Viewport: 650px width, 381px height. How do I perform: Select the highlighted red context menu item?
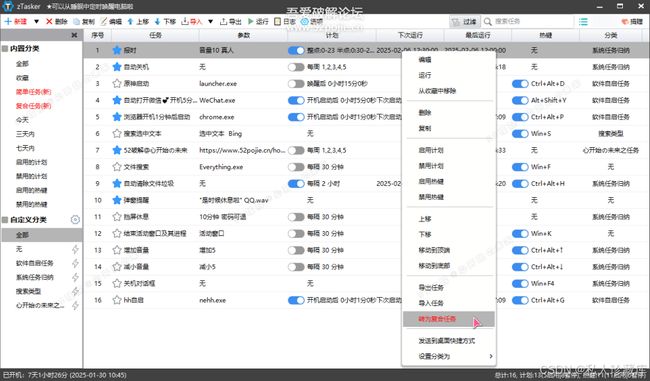tap(449, 319)
